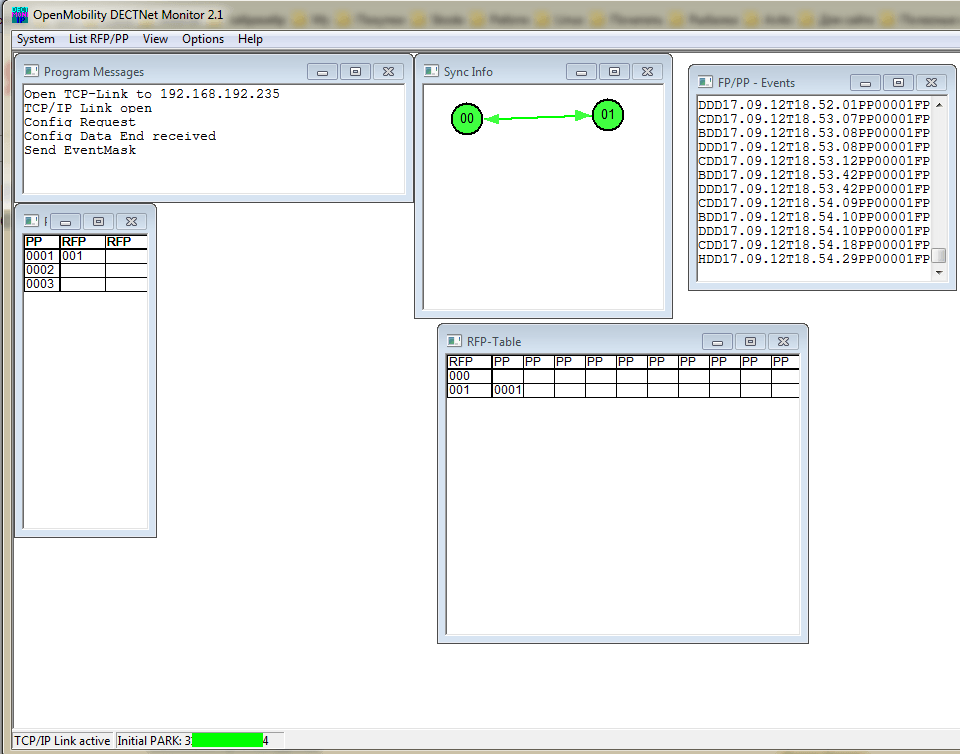
Task: Close the RFP-Table window
Action: click(x=783, y=342)
